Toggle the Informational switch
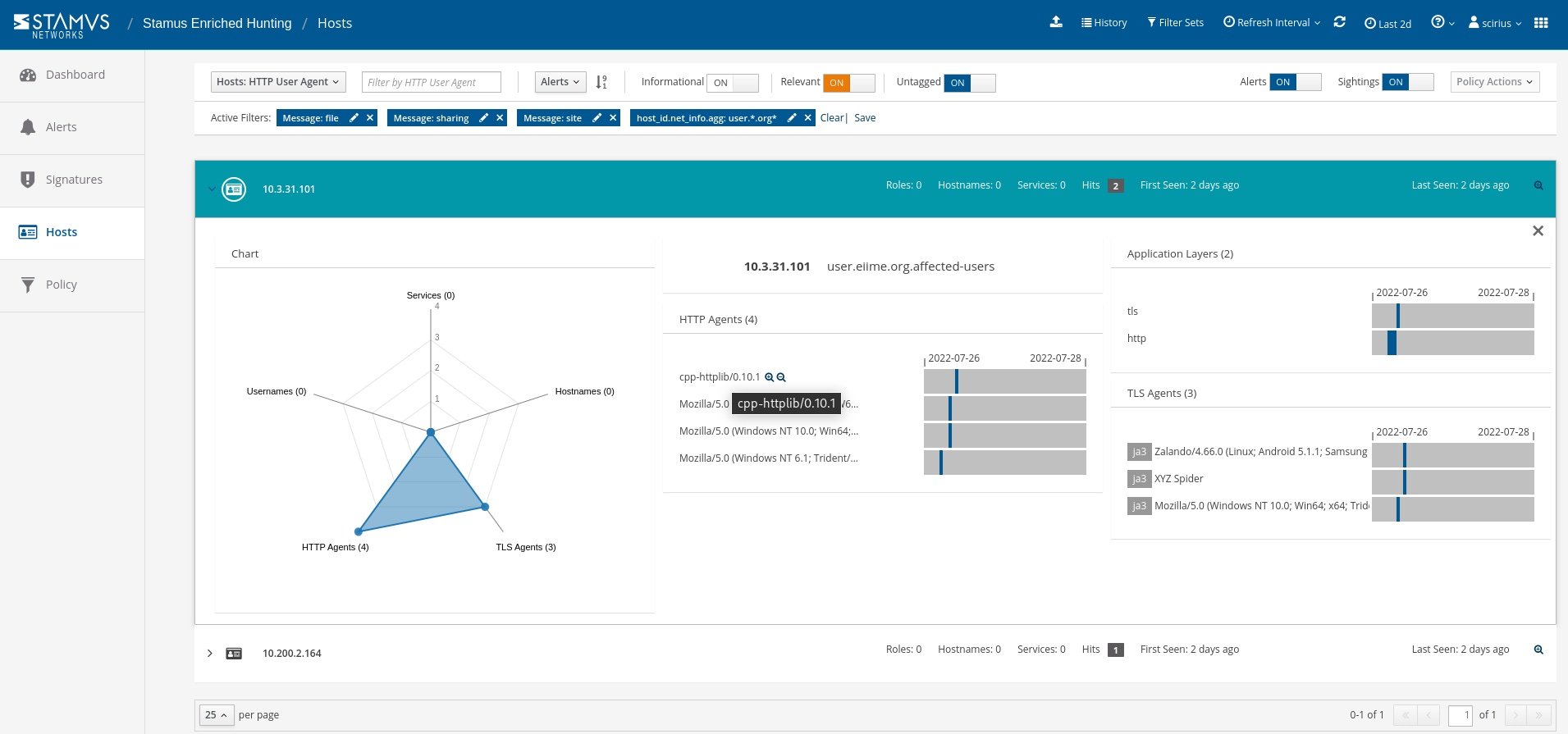Image resolution: width=1568 pixels, height=734 pixels. click(733, 83)
